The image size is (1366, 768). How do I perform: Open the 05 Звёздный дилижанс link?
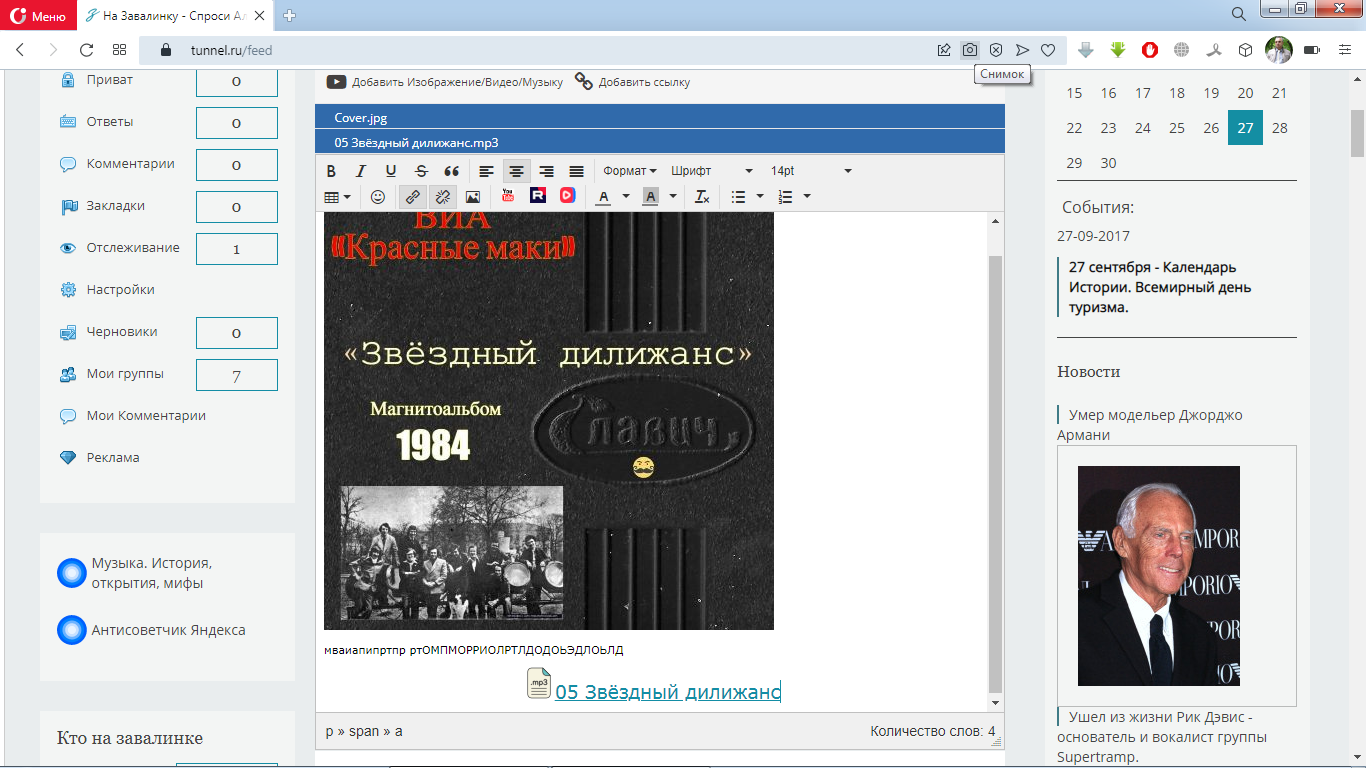667,692
